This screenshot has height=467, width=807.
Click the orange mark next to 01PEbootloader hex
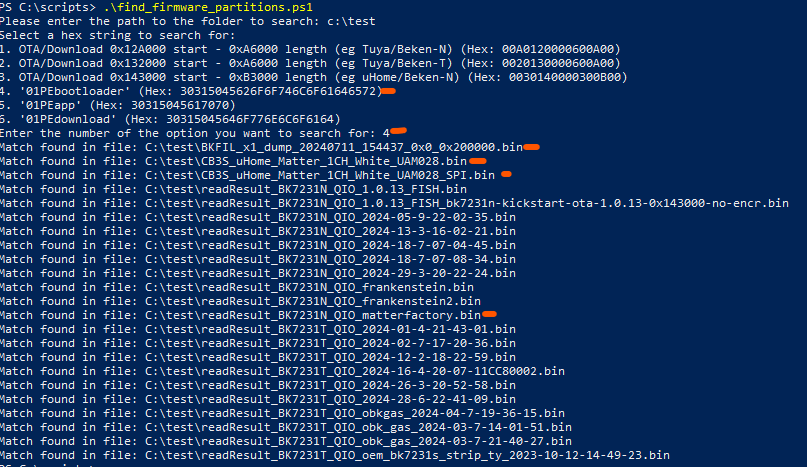click(388, 91)
